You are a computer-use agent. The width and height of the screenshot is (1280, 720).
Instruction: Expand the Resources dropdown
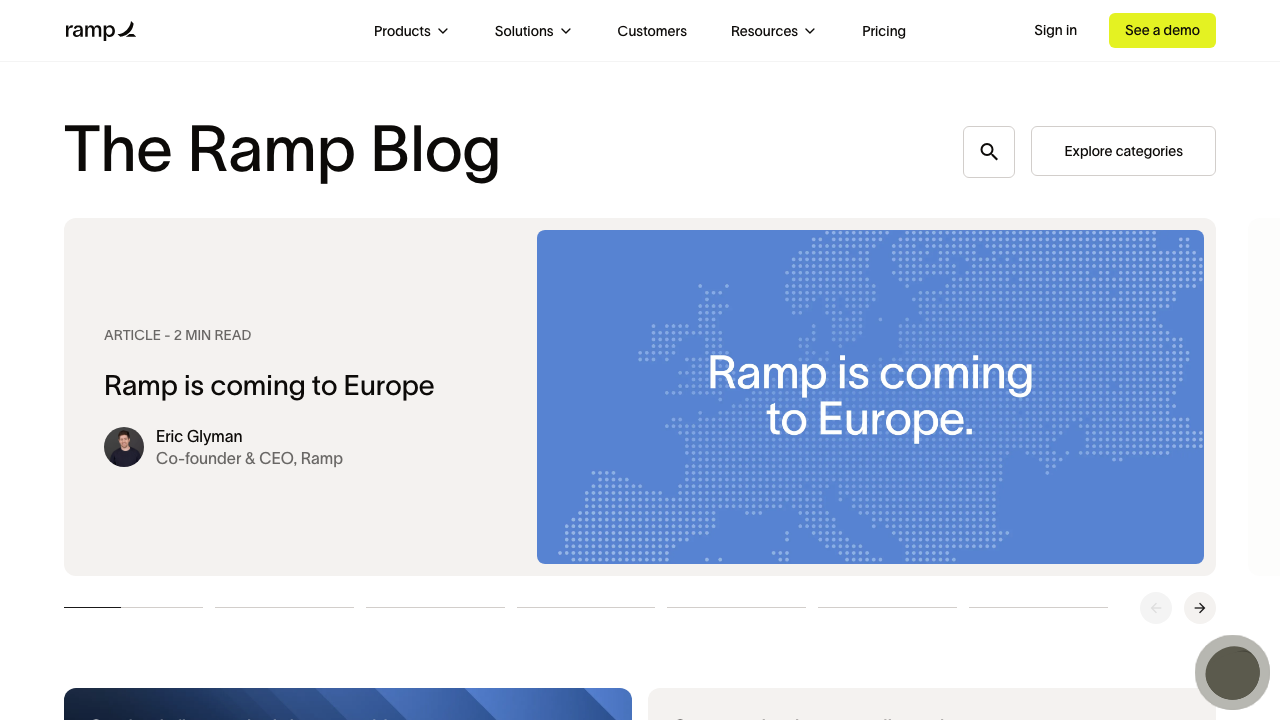coord(772,31)
